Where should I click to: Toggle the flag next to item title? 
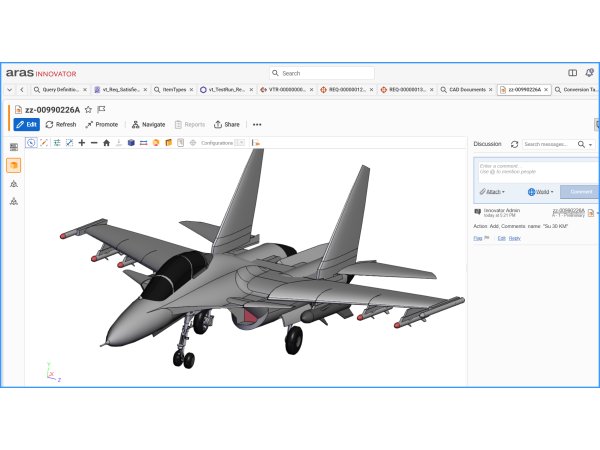tap(101, 109)
